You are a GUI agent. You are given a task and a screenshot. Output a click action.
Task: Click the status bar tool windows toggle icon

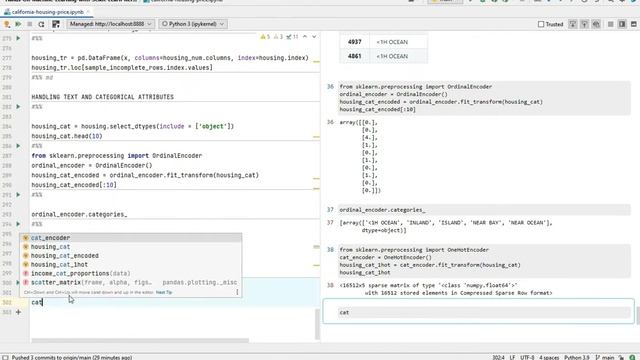(5, 357)
